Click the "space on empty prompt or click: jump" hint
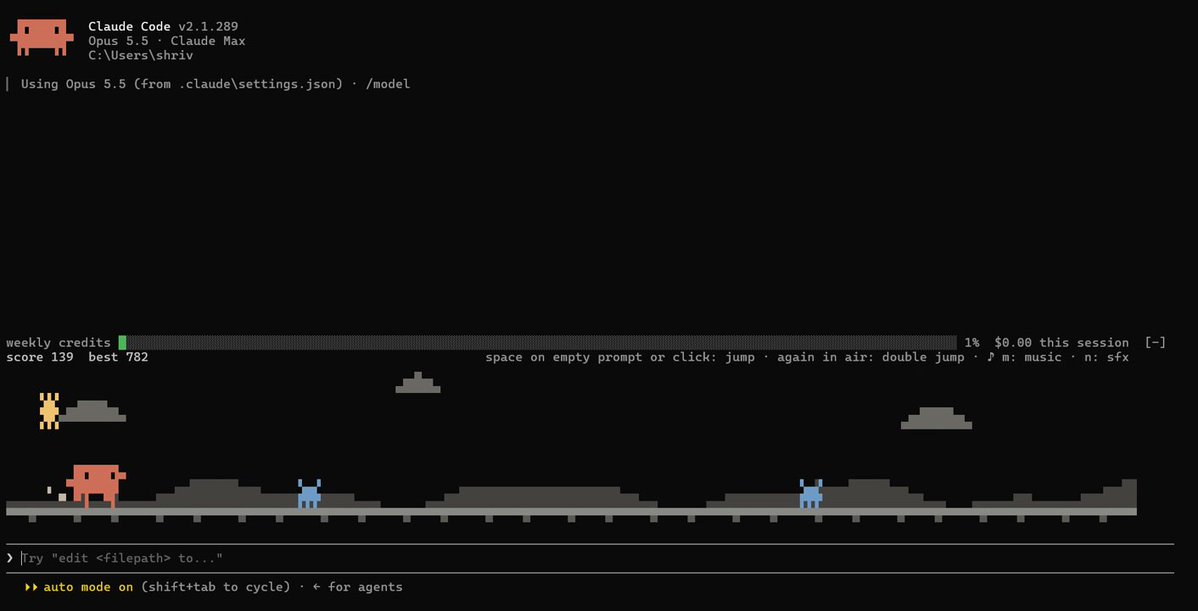The height and width of the screenshot is (611, 1198). pos(620,357)
